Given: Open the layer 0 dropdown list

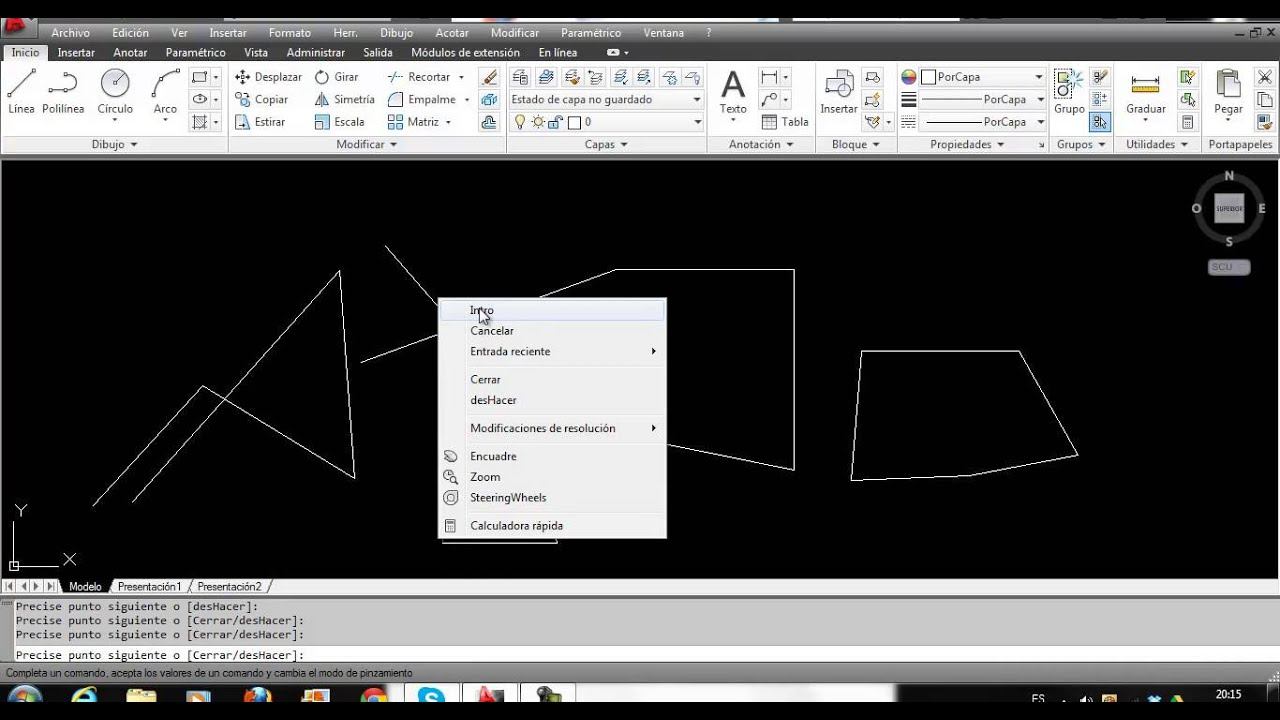Looking at the screenshot, I should [698, 122].
